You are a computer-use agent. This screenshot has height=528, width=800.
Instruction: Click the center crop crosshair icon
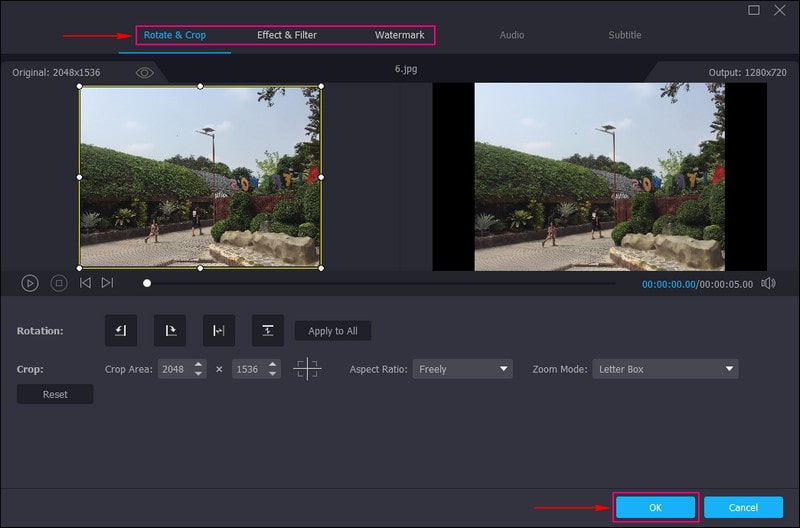click(307, 369)
